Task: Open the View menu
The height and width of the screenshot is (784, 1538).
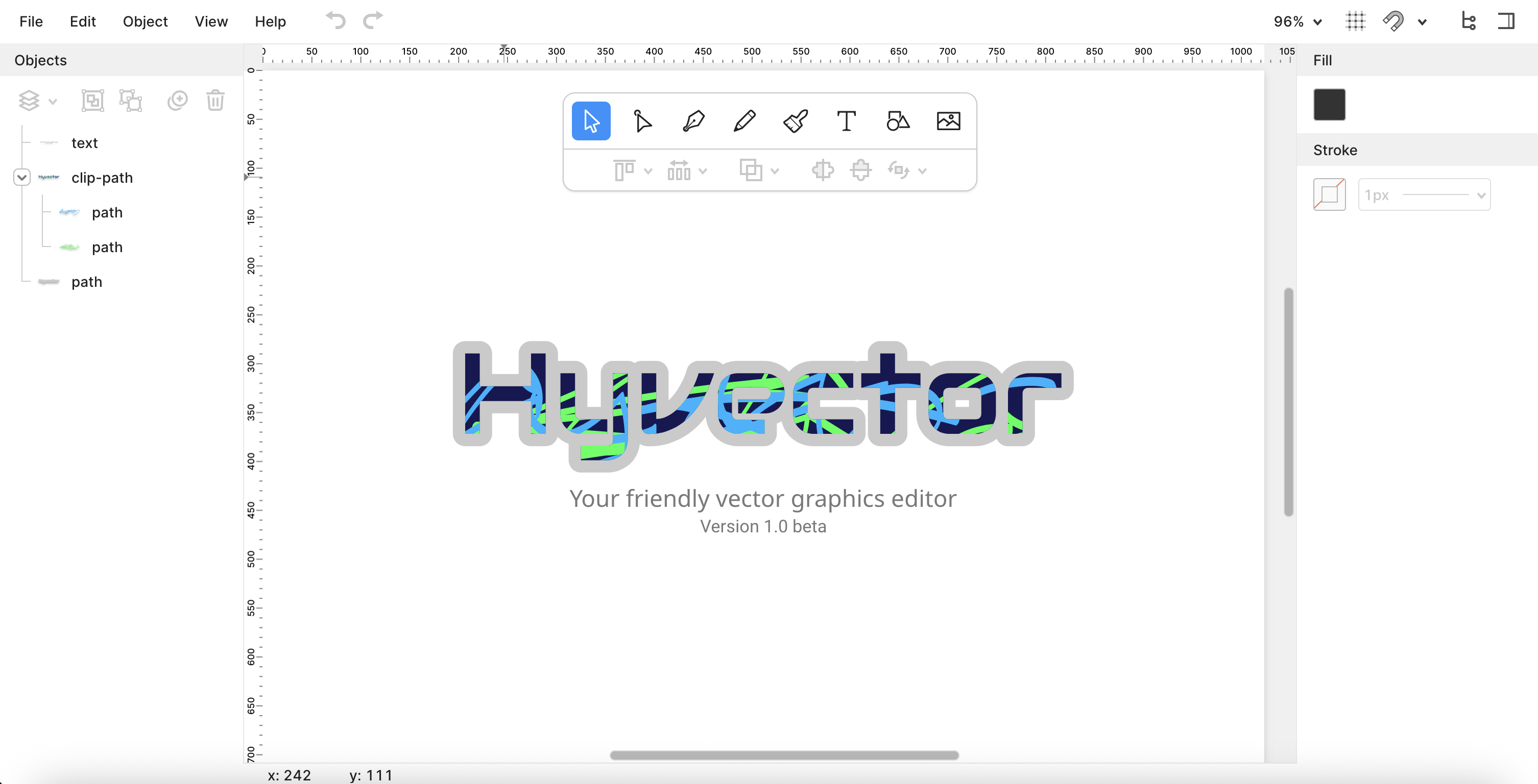Action: [211, 21]
